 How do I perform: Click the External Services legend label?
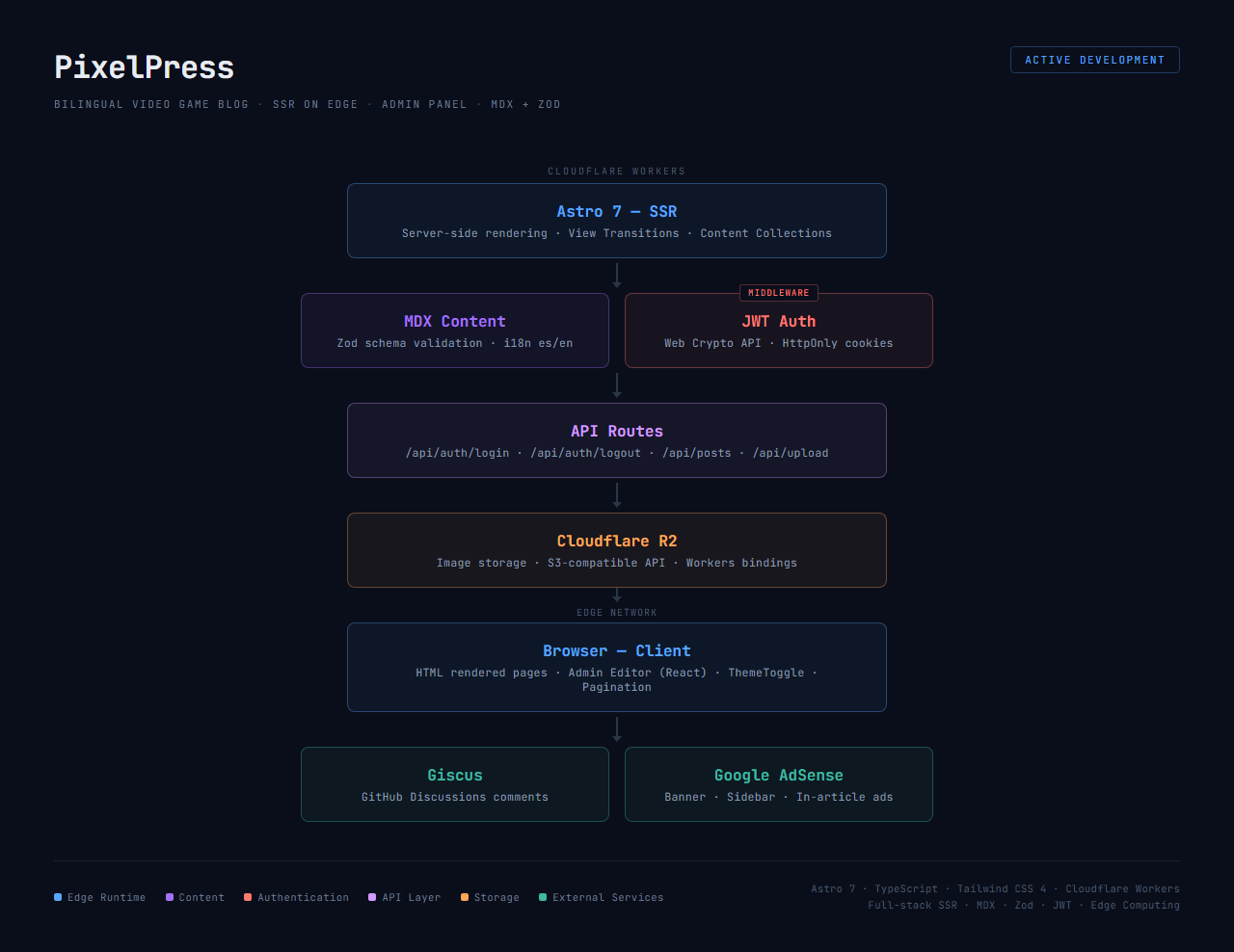click(x=608, y=897)
